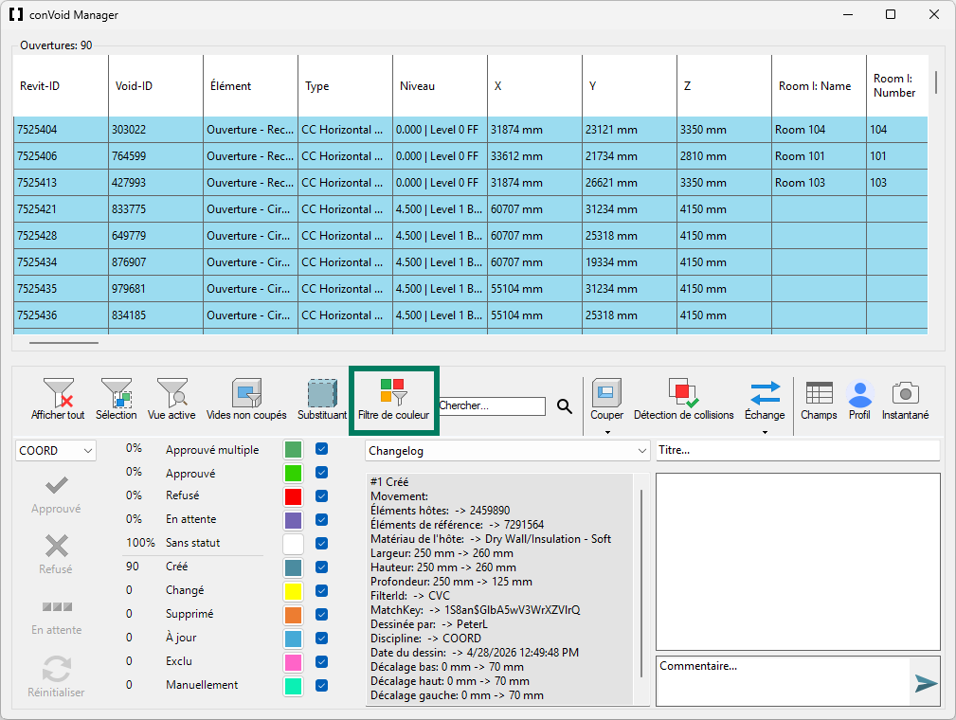956x720 pixels.
Task: Click the changelog vertical scrollbar
Action: 641,583
